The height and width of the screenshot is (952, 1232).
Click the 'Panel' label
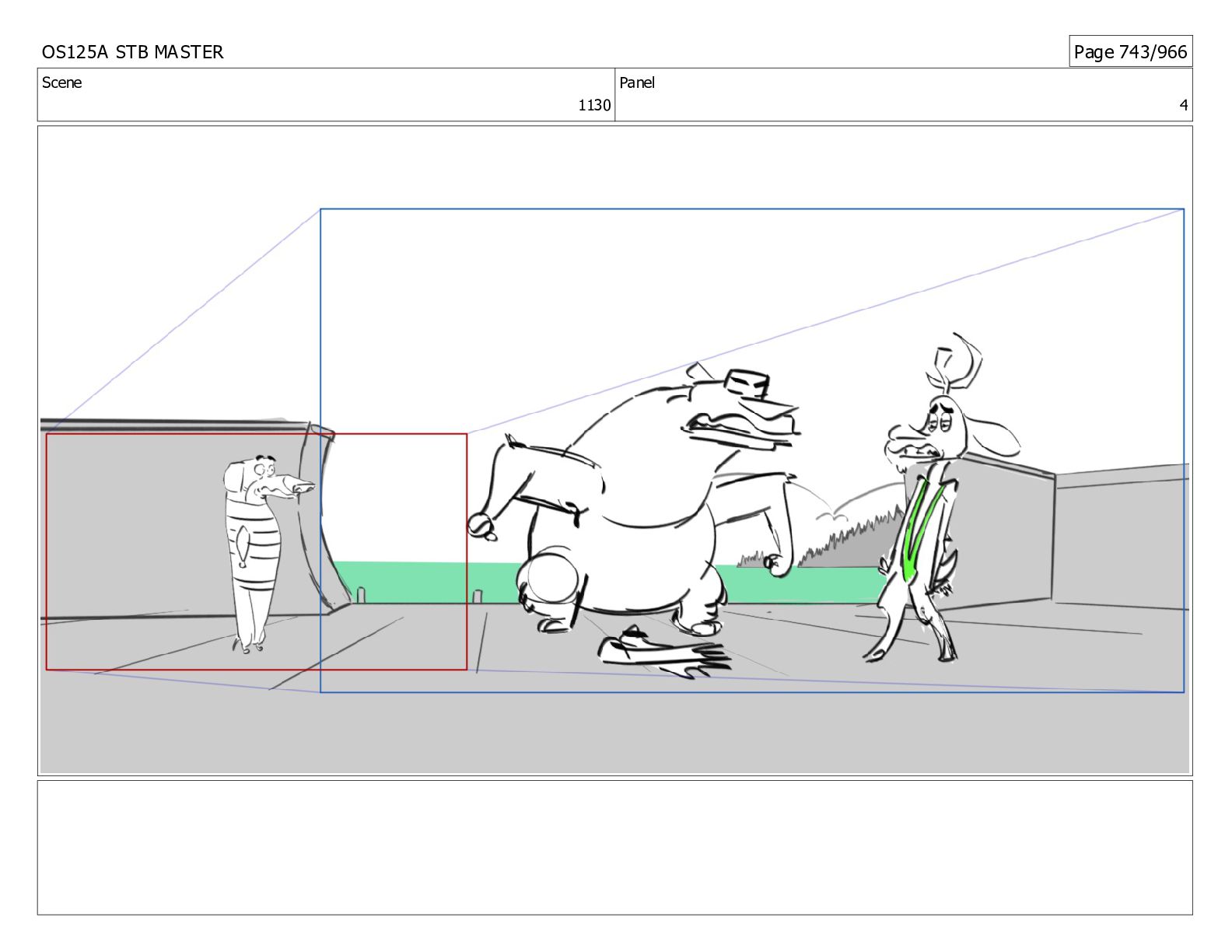click(x=637, y=82)
